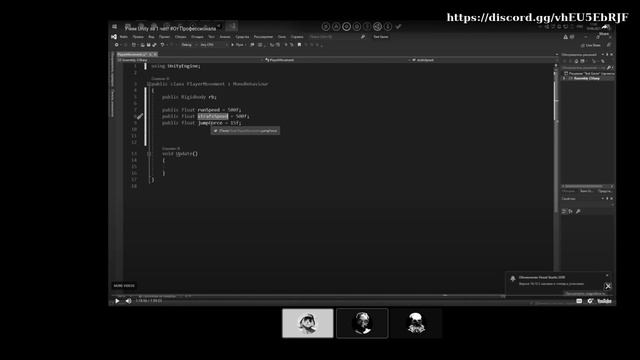Click the Share arrow on the video
The image size is (640, 360).
coord(604,27)
